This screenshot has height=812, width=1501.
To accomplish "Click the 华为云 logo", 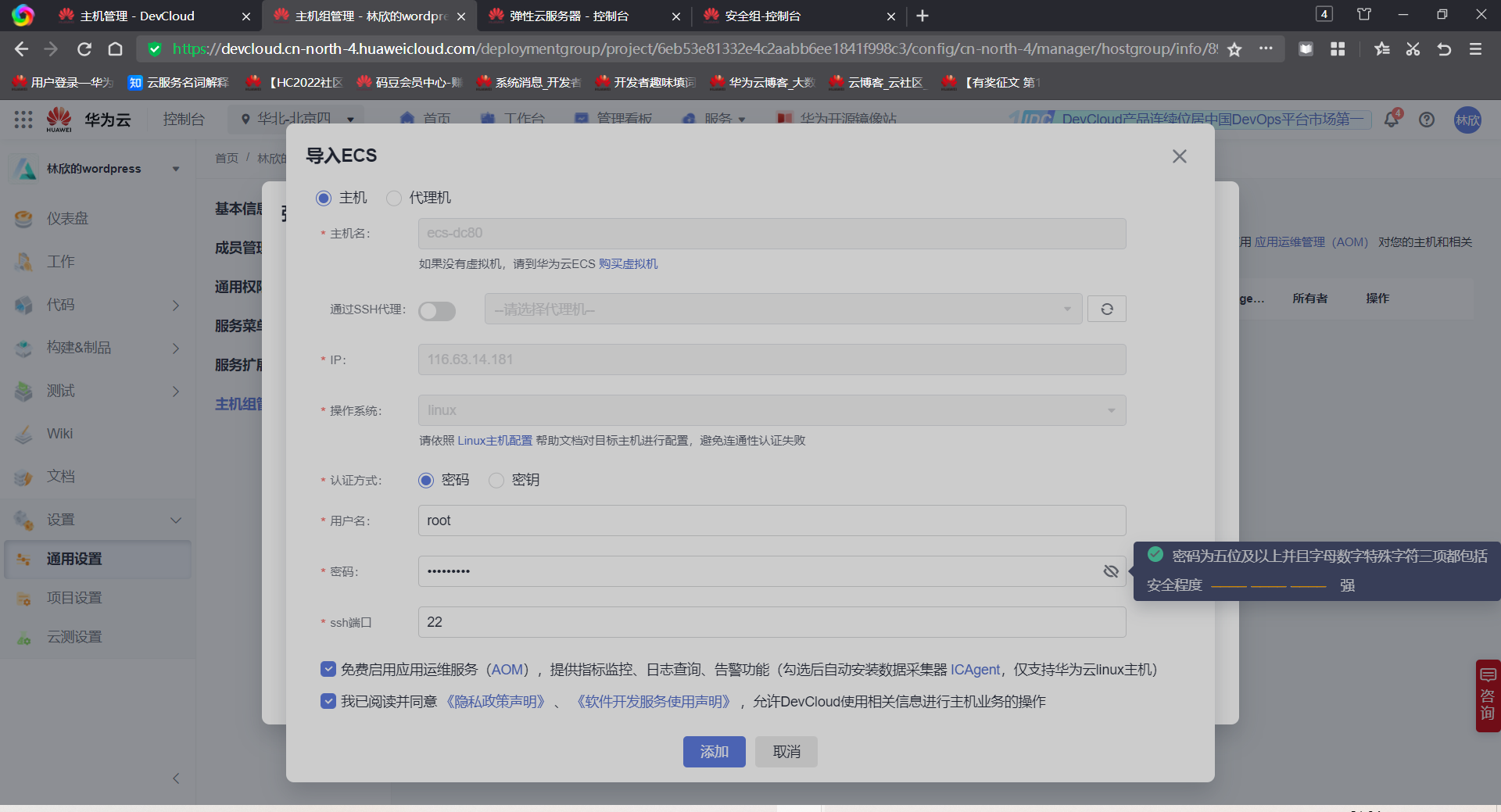I will pyautogui.click(x=88, y=120).
